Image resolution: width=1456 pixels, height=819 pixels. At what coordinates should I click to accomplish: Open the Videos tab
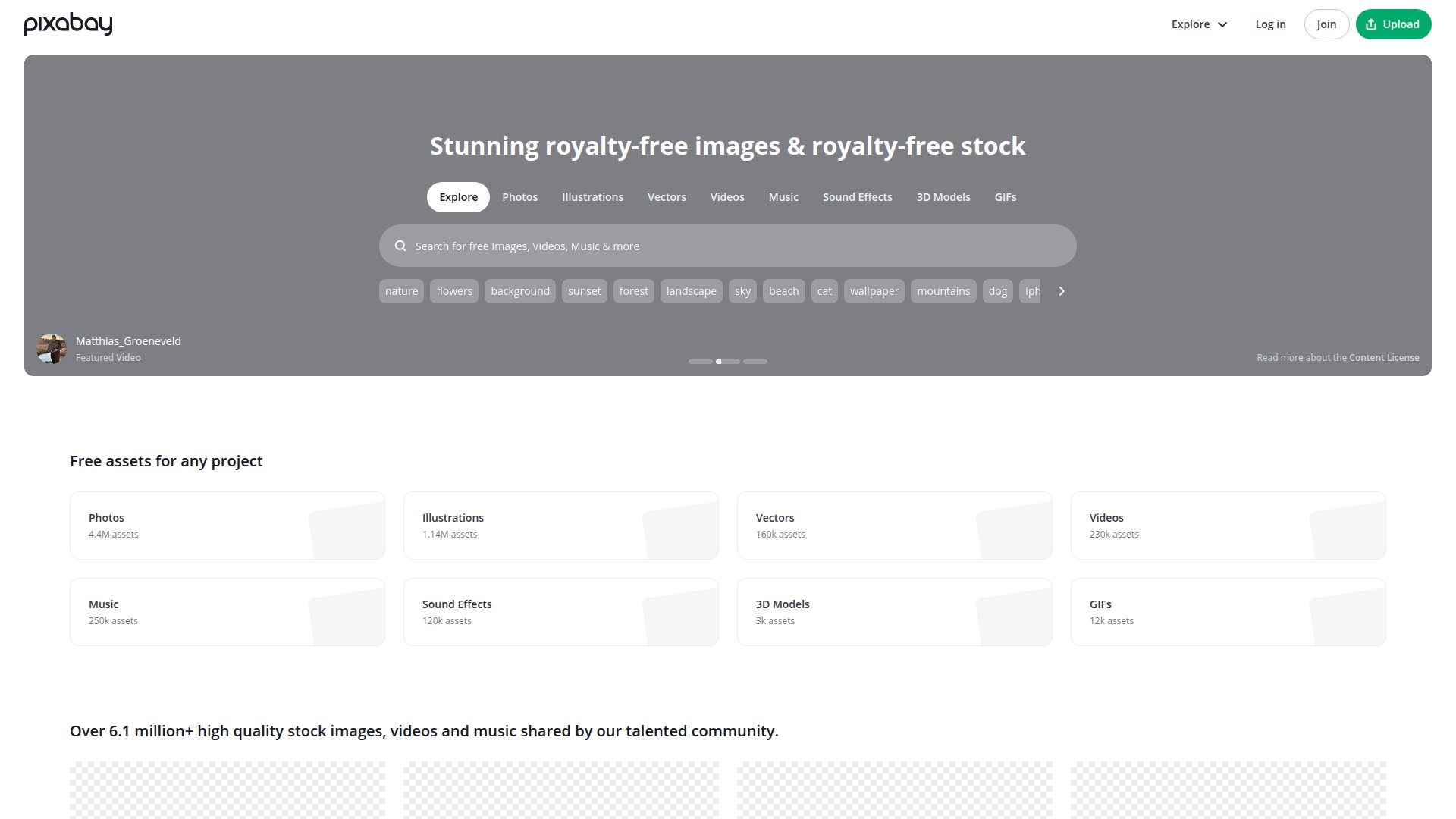pyautogui.click(x=727, y=197)
